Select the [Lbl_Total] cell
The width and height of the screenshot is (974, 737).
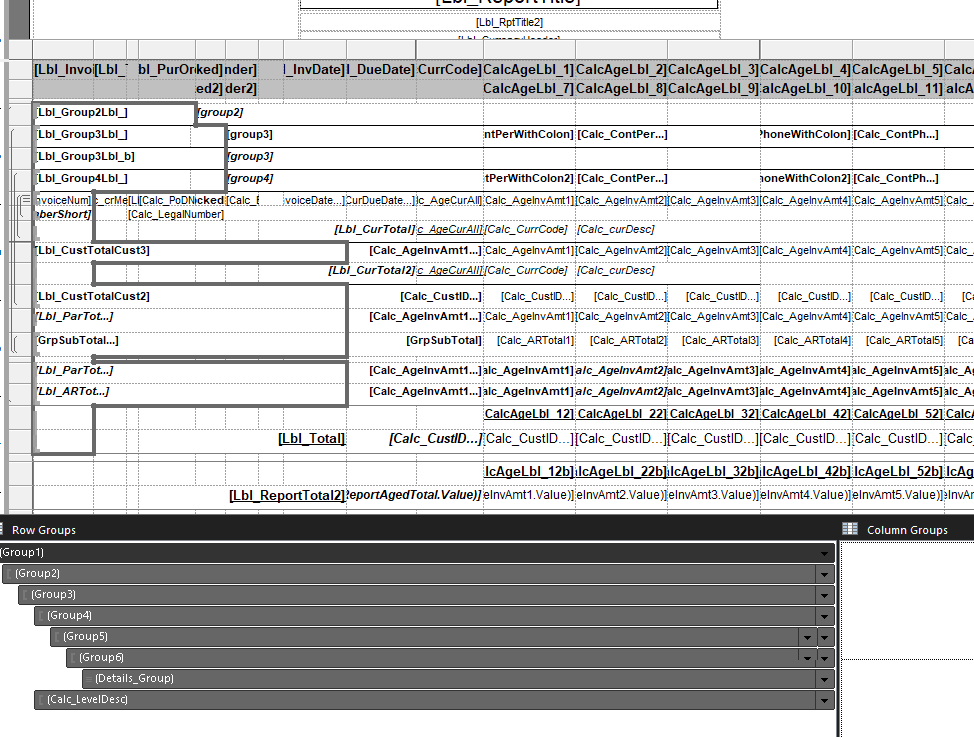pyautogui.click(x=311, y=439)
